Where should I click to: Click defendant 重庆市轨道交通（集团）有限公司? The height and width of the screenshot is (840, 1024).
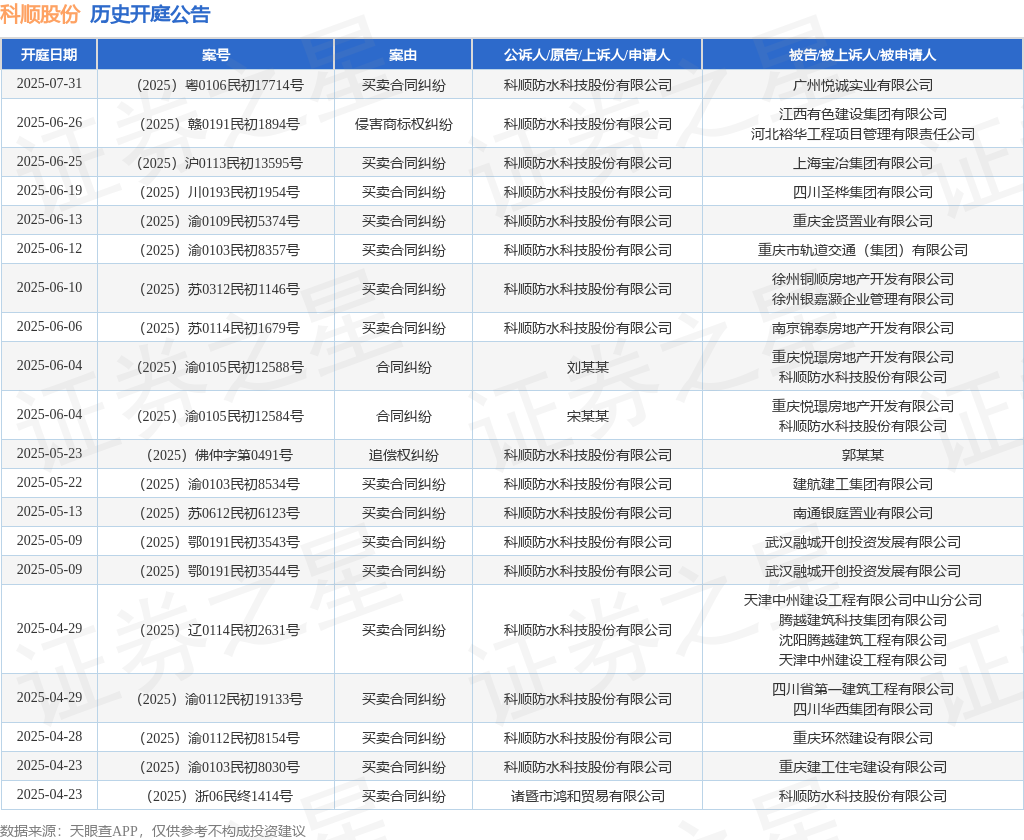[x=862, y=250]
